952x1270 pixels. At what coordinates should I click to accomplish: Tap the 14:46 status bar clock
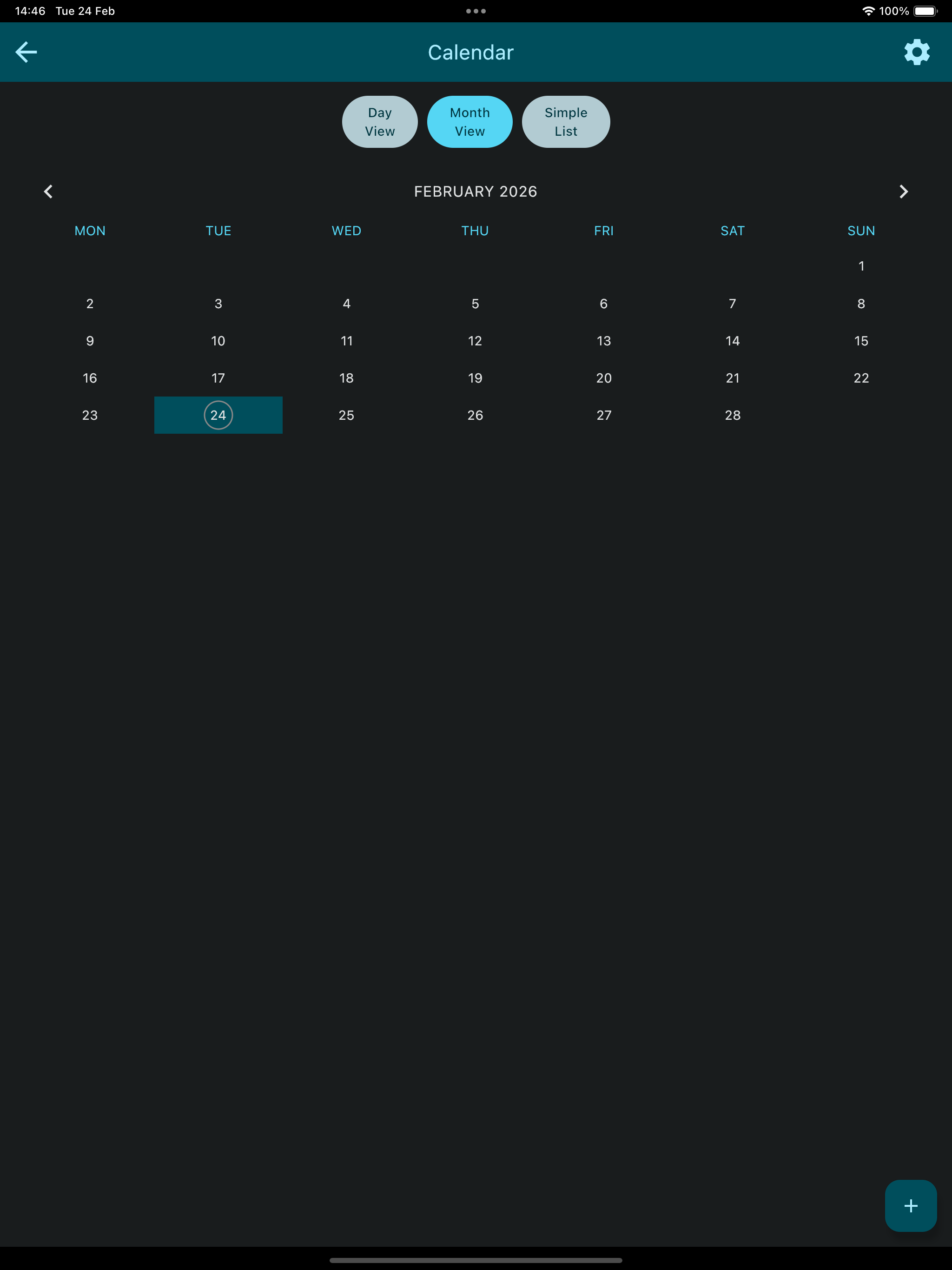coord(30,11)
